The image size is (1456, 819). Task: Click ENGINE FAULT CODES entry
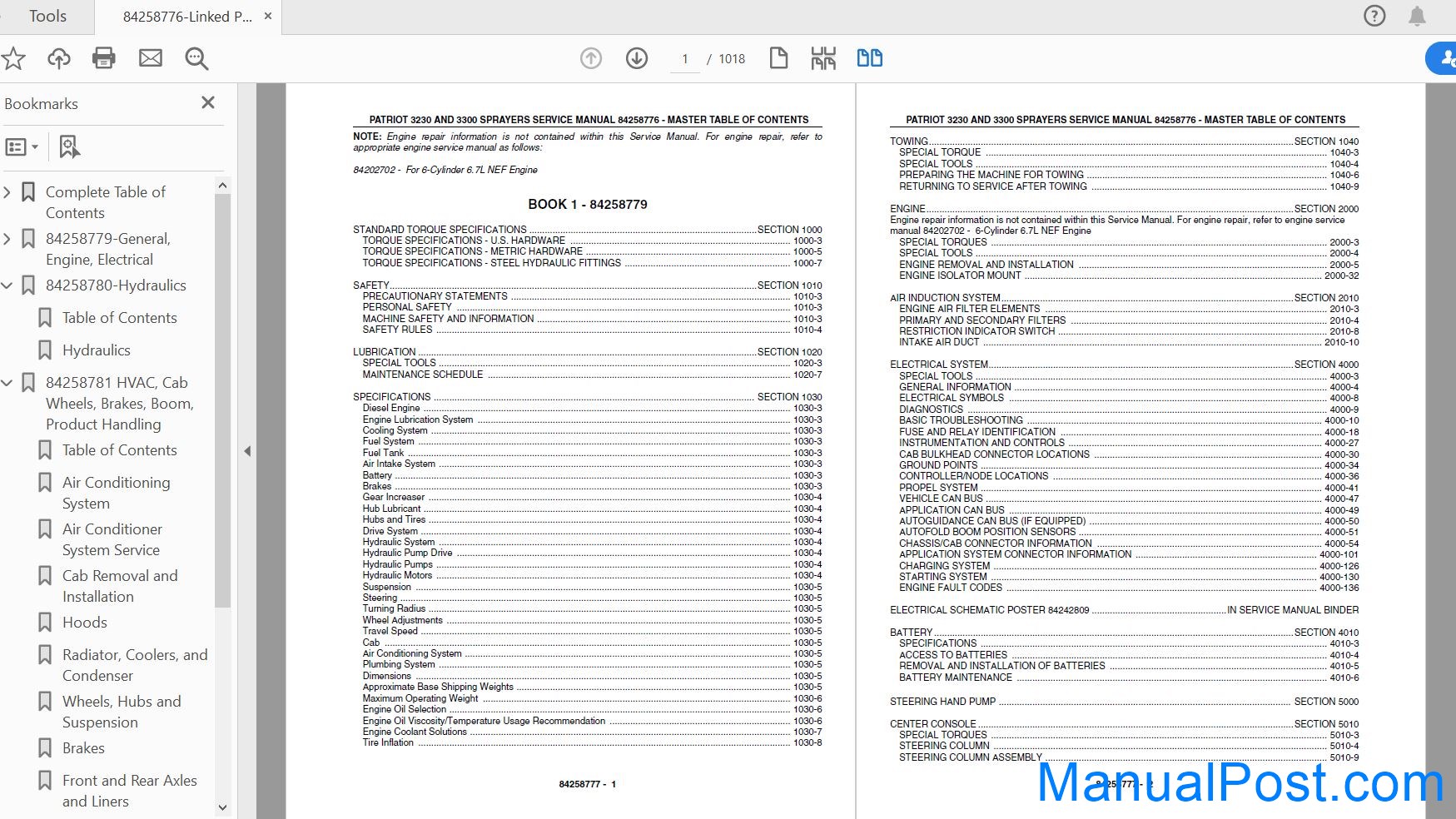1129,588
